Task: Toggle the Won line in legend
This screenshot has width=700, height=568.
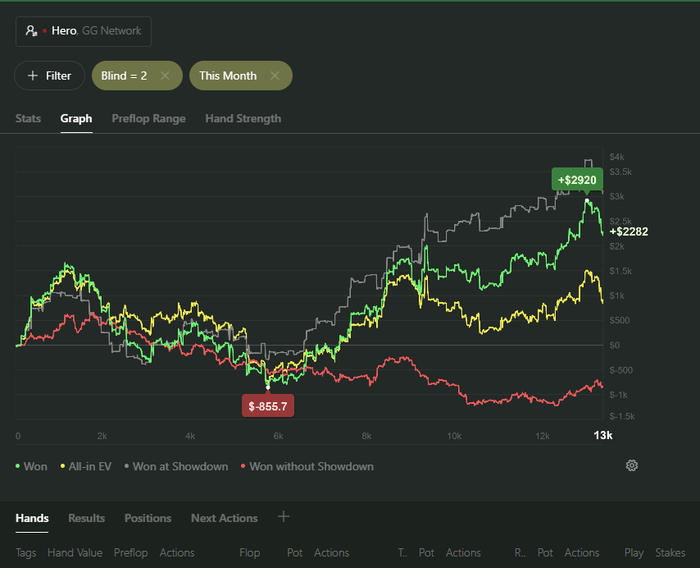Action: (x=32, y=466)
